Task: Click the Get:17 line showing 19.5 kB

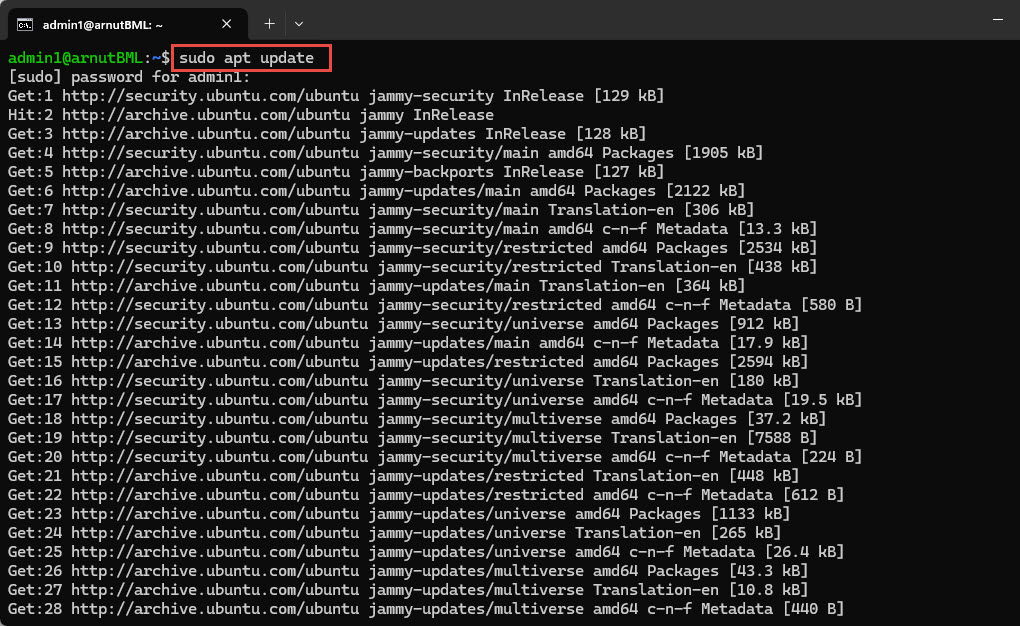Action: 435,400
